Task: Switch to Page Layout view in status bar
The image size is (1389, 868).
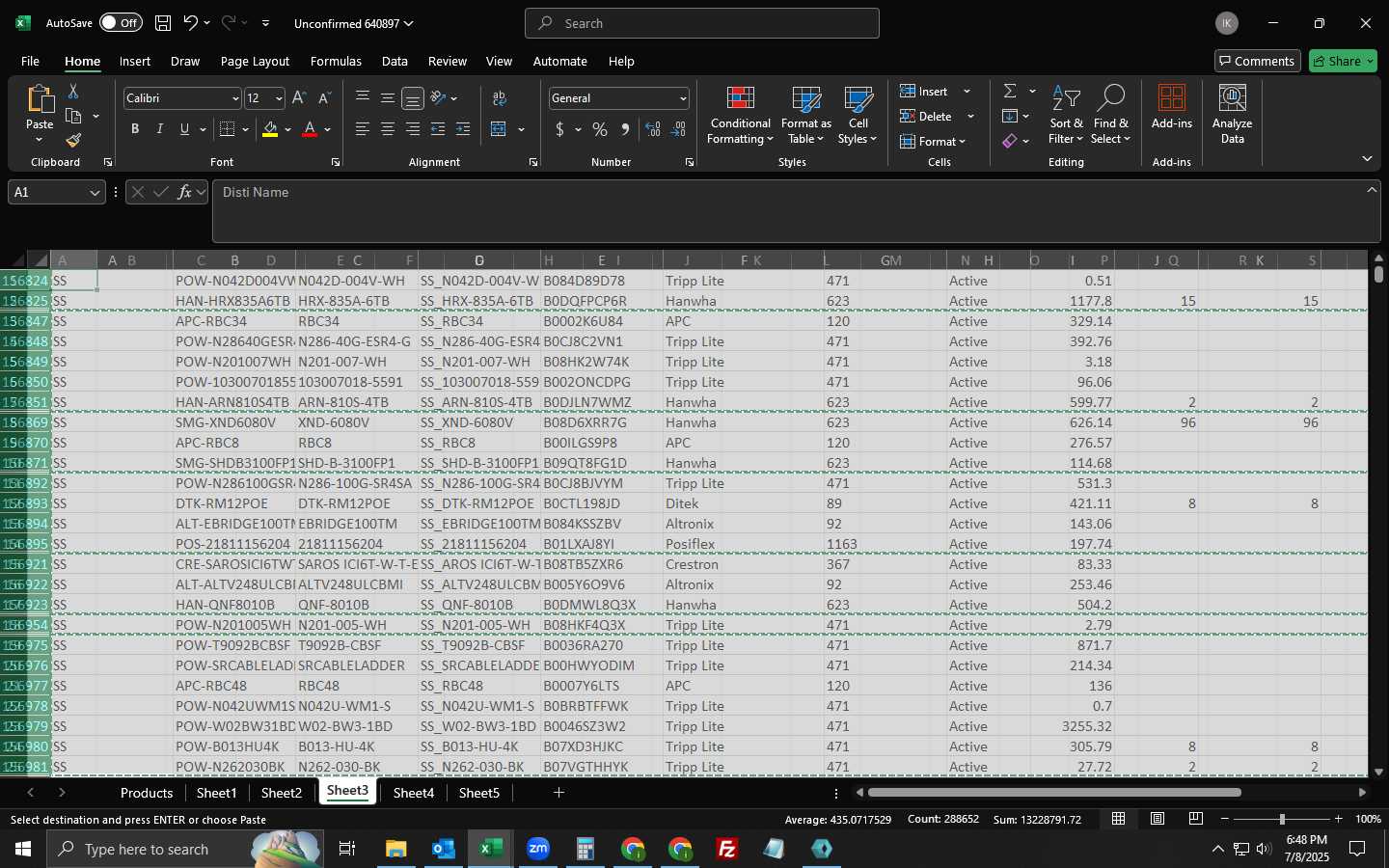Action: click(x=1157, y=819)
